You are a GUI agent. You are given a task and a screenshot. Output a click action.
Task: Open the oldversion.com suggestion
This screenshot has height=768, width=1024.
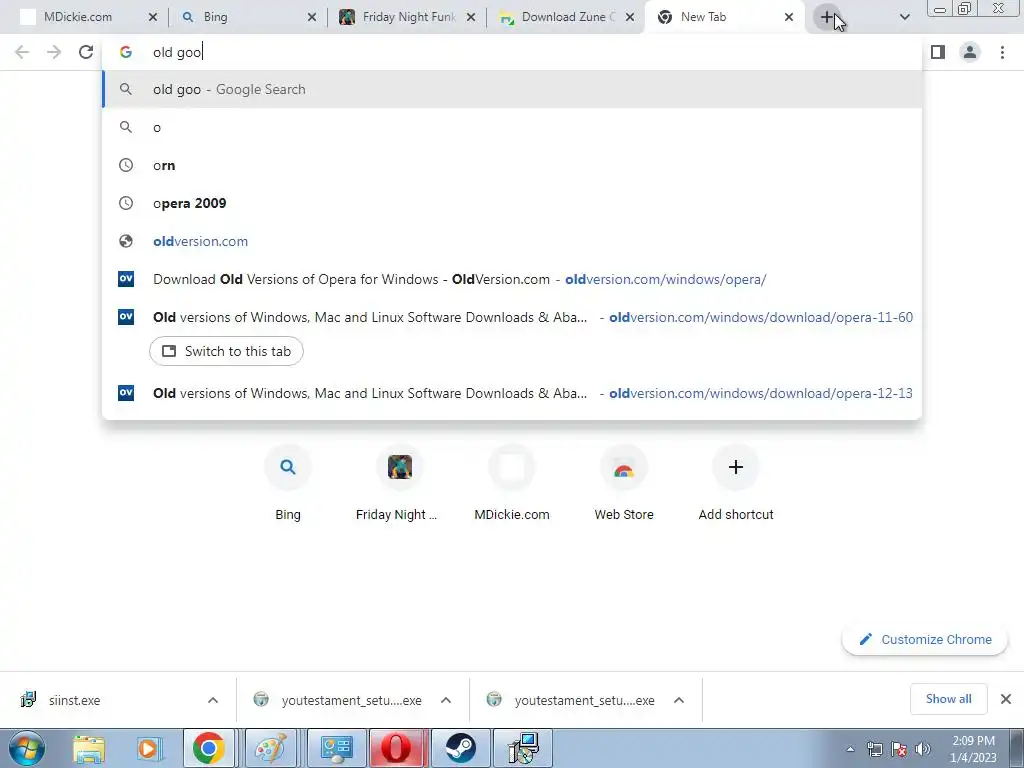(512, 241)
